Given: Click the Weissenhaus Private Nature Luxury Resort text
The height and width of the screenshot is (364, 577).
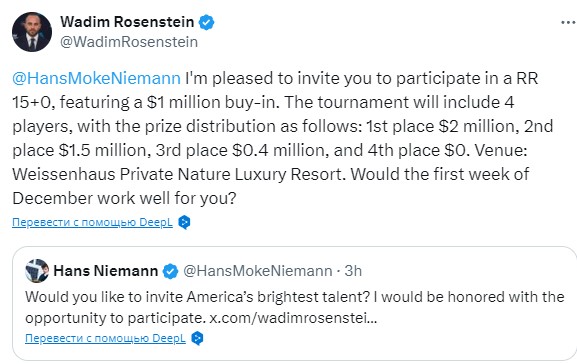Looking at the screenshot, I should [179, 174].
